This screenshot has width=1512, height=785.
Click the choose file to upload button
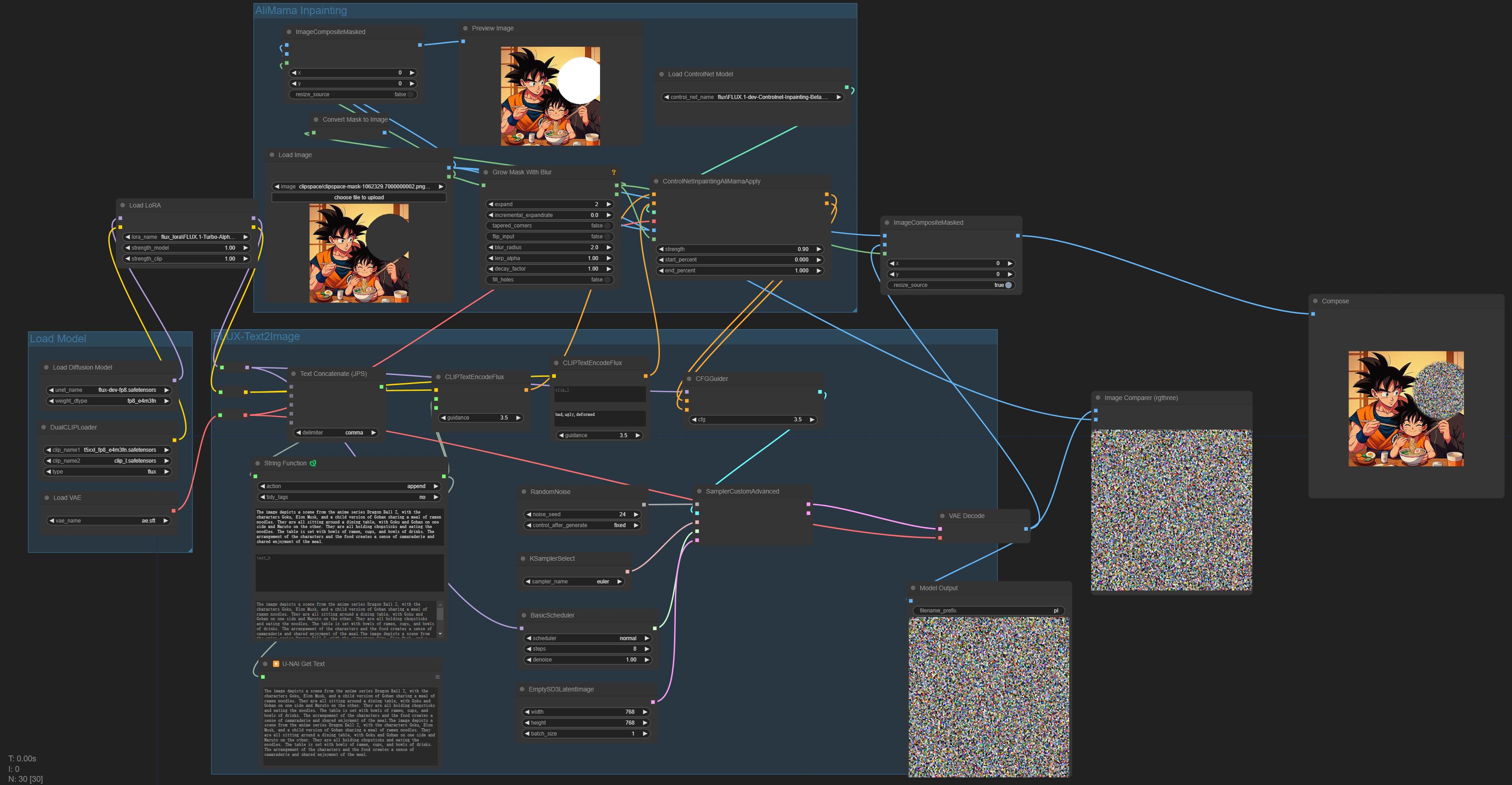359,197
